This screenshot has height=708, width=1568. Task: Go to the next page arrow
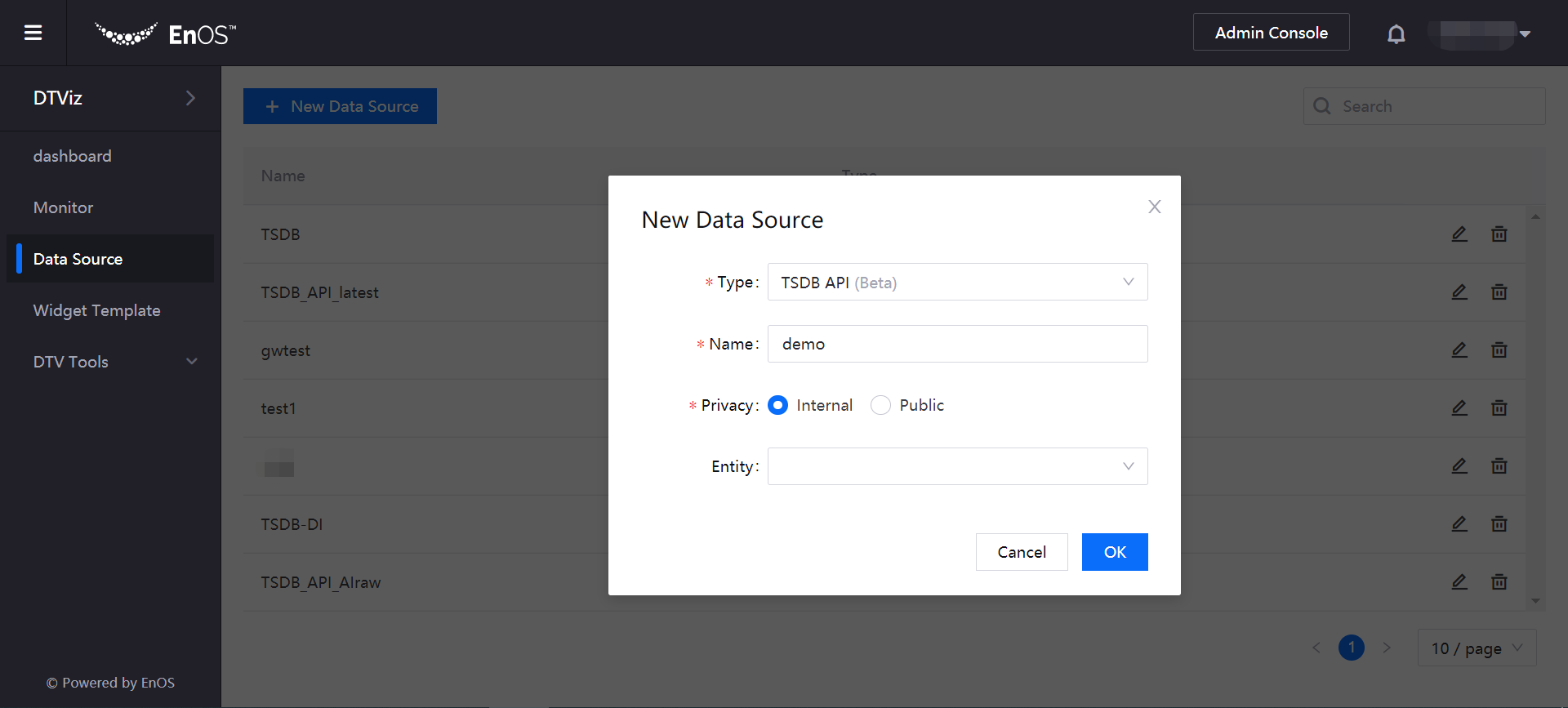click(x=1387, y=648)
